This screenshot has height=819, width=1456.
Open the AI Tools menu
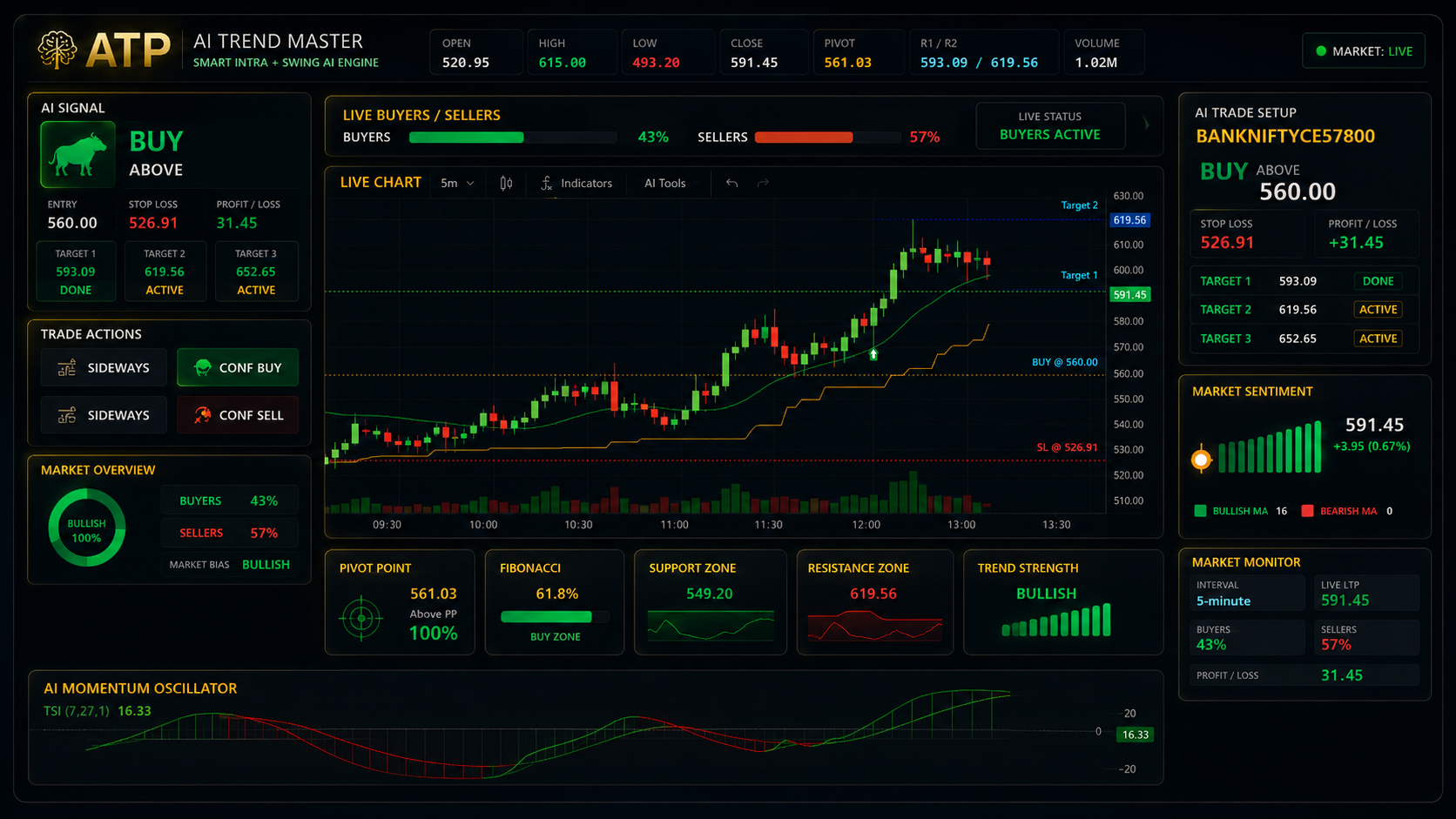coord(664,183)
